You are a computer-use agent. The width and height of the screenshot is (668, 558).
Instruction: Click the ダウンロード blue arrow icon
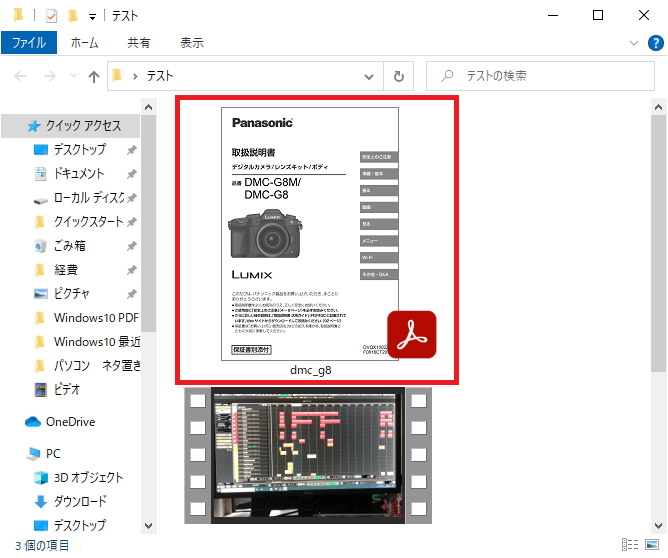[x=40, y=502]
